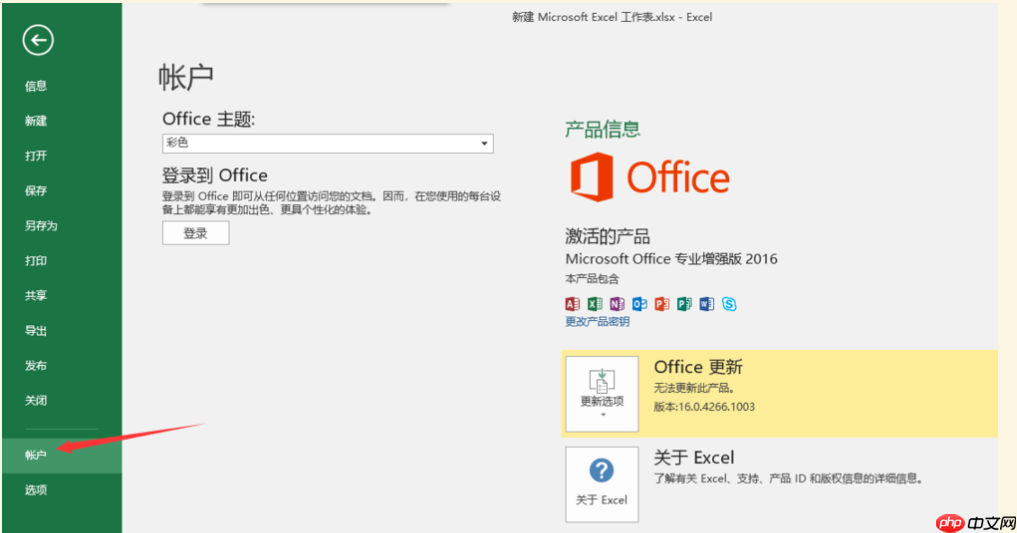The height and width of the screenshot is (533, 1017).
Task: Click the Outlook product icon
Action: [640, 304]
